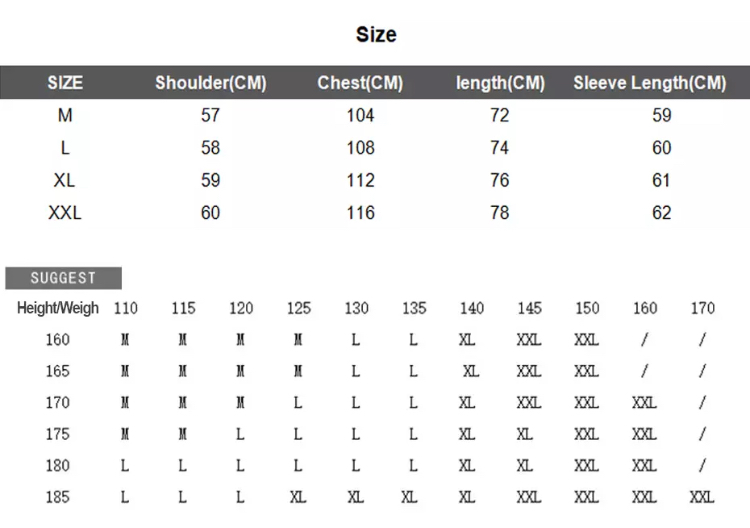
Task: Select the chest value 116
Action: coord(360,213)
